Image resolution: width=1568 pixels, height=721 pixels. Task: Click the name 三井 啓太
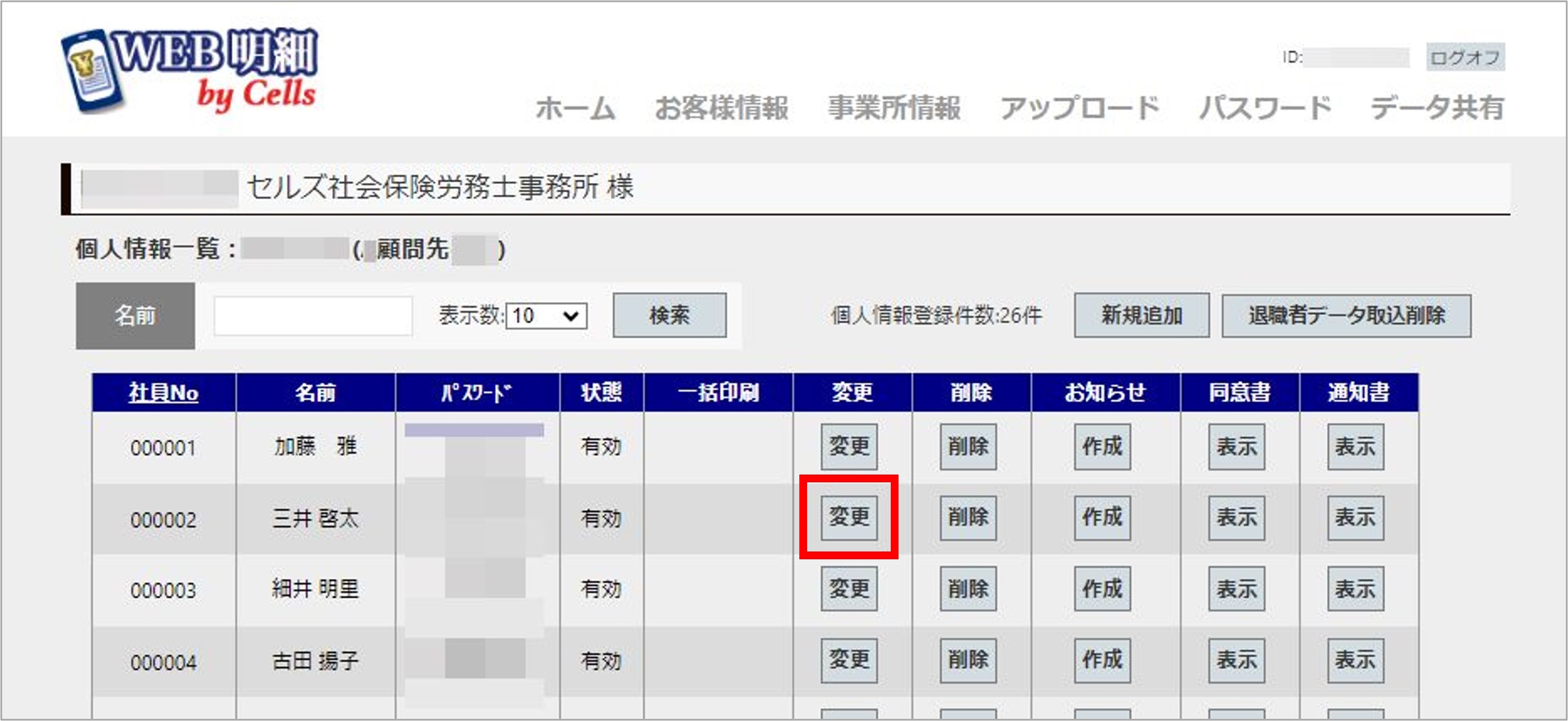click(x=315, y=518)
